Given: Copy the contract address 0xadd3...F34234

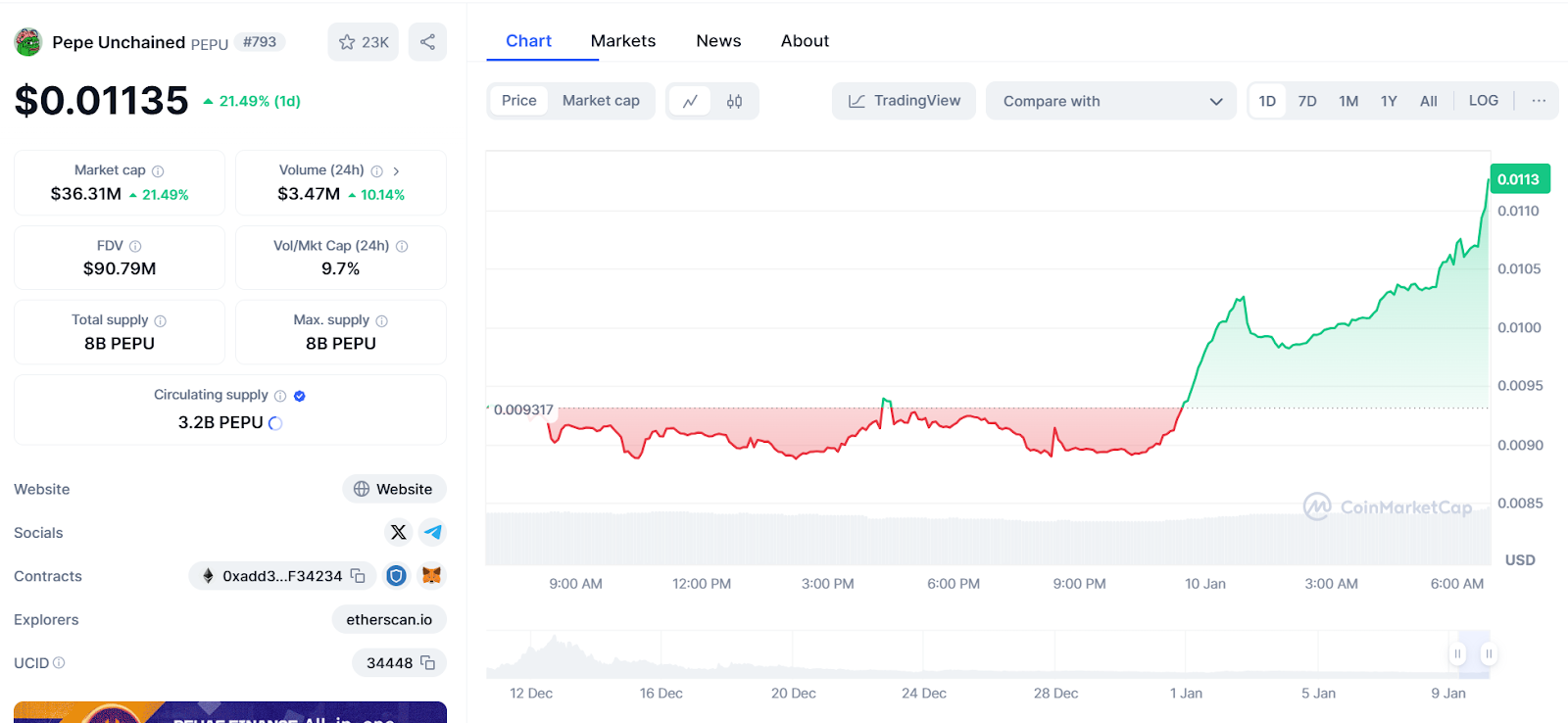Looking at the screenshot, I should [x=359, y=576].
